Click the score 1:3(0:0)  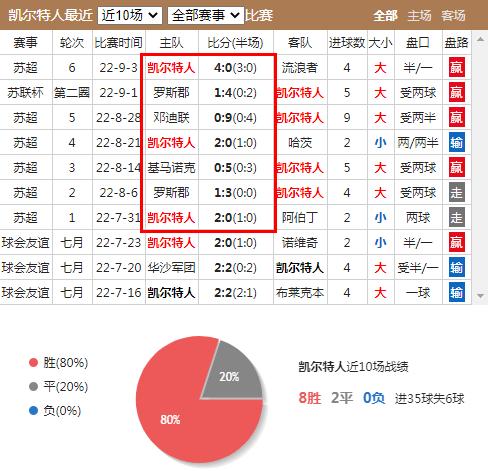235,192
